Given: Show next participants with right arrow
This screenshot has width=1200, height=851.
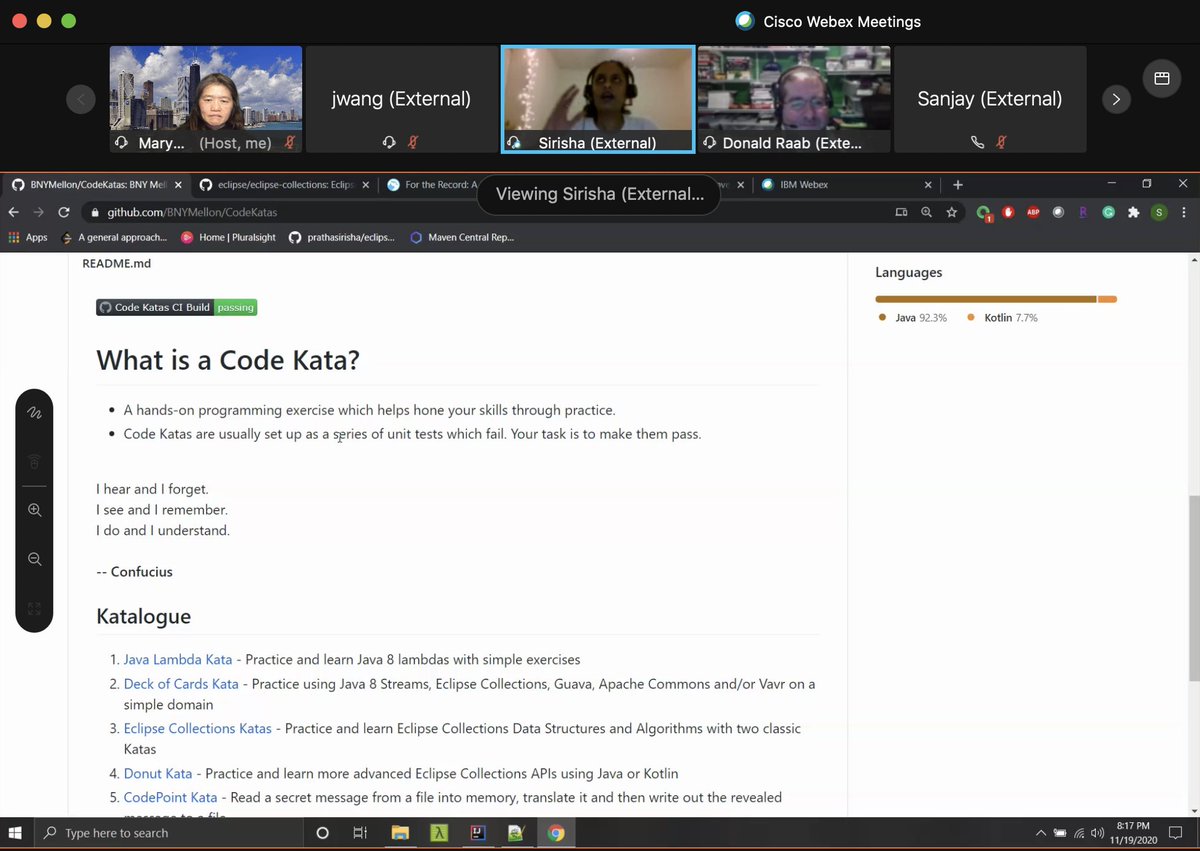Looking at the screenshot, I should tap(1116, 99).
